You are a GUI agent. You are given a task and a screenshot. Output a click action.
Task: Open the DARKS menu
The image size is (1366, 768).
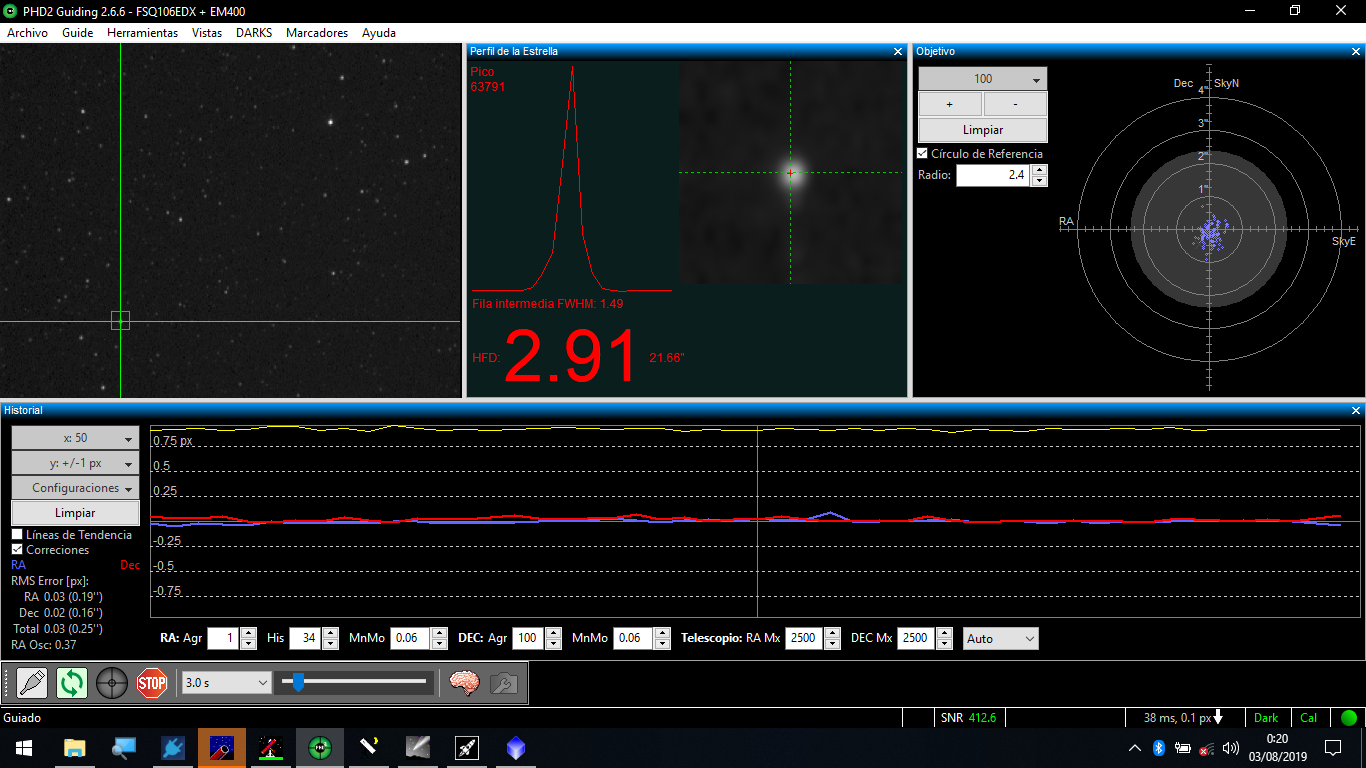254,33
